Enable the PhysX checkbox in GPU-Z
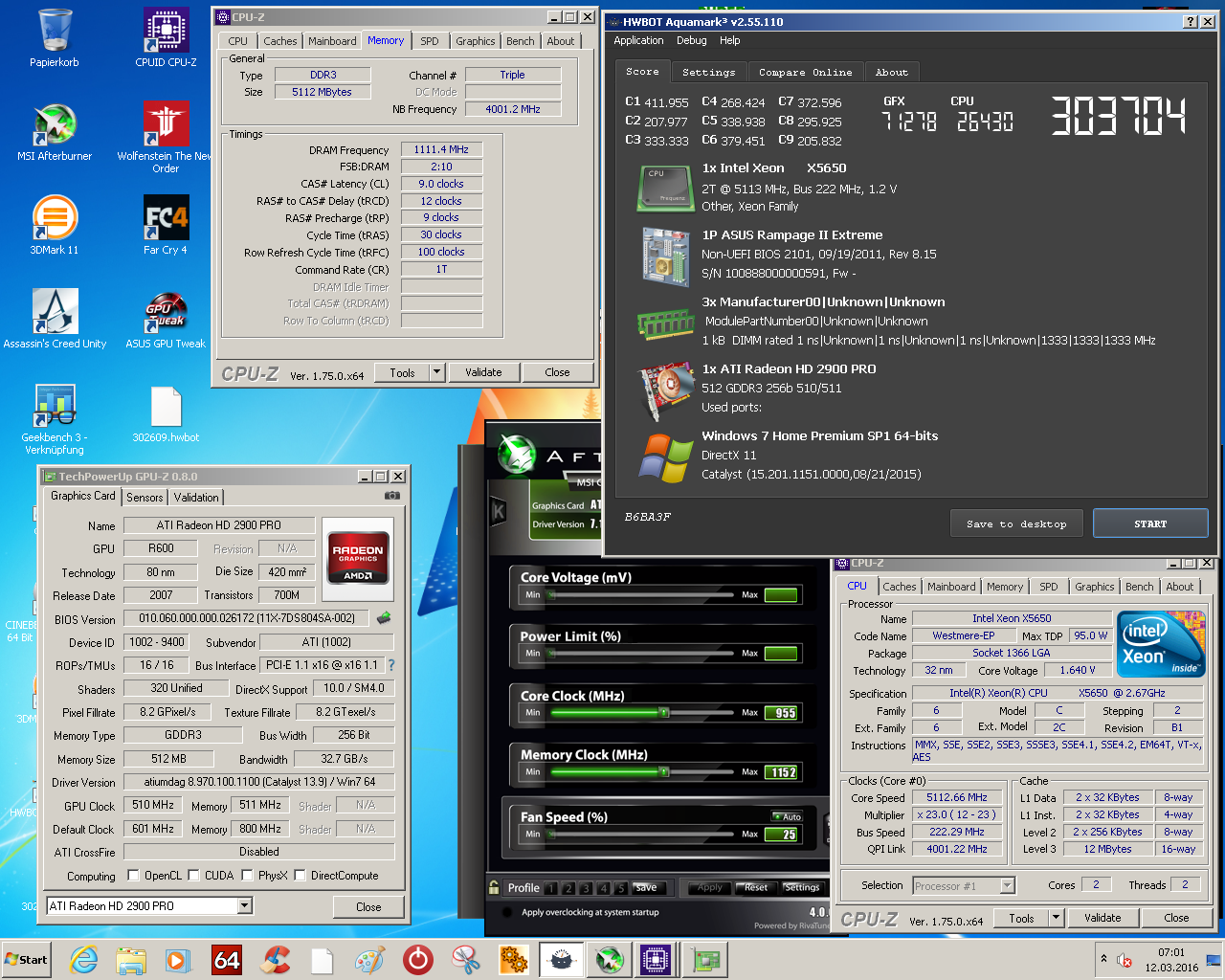This screenshot has width=1225, height=980. (x=247, y=875)
